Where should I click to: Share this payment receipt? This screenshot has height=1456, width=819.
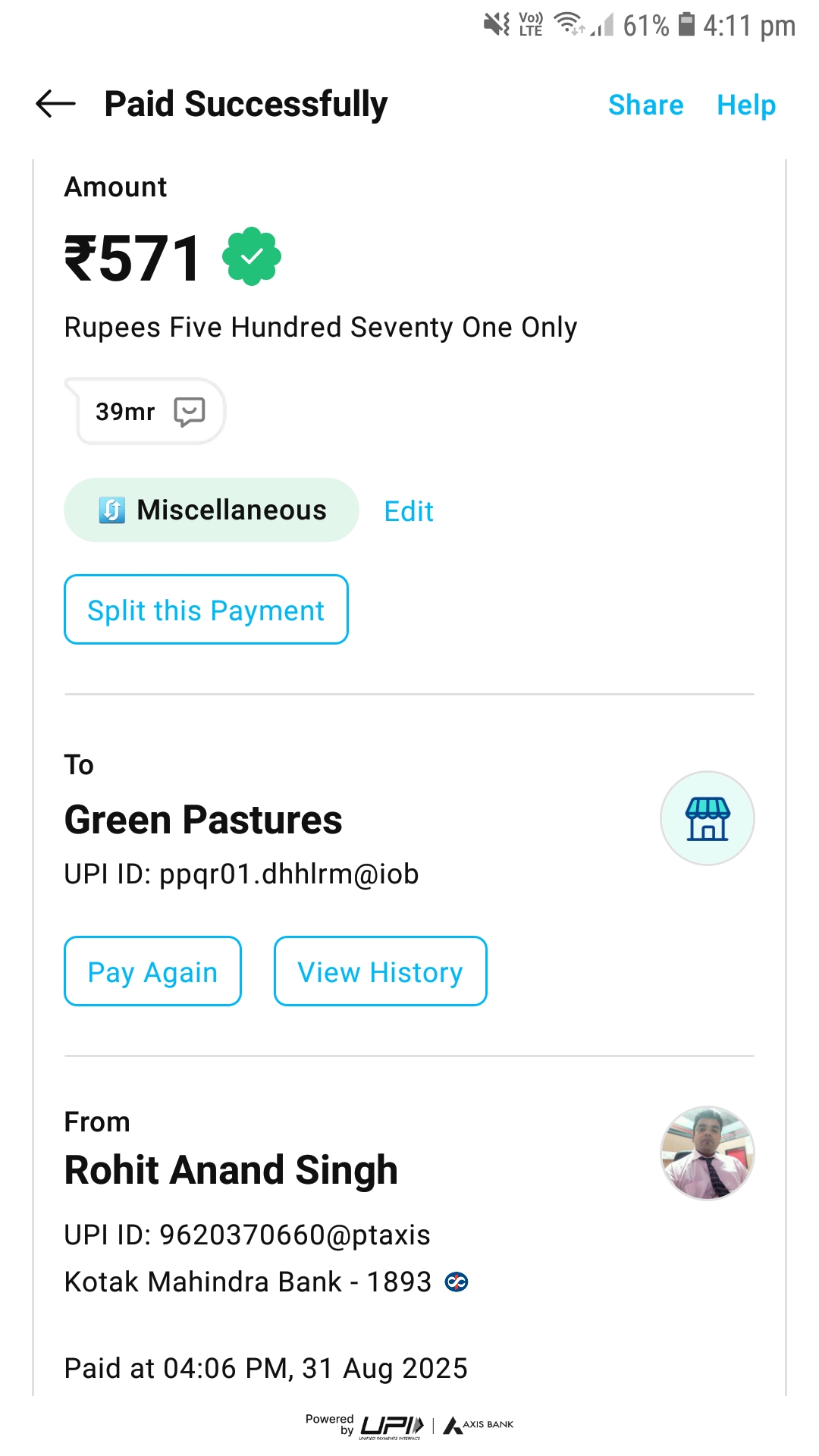[645, 105]
